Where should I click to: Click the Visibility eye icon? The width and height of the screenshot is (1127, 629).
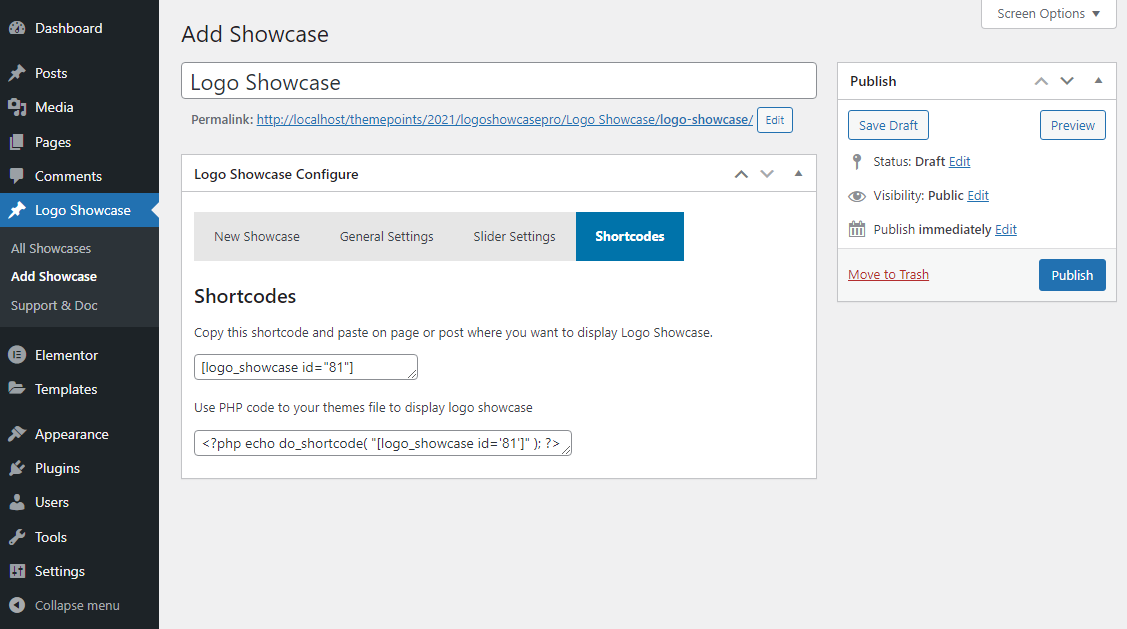[x=857, y=196]
